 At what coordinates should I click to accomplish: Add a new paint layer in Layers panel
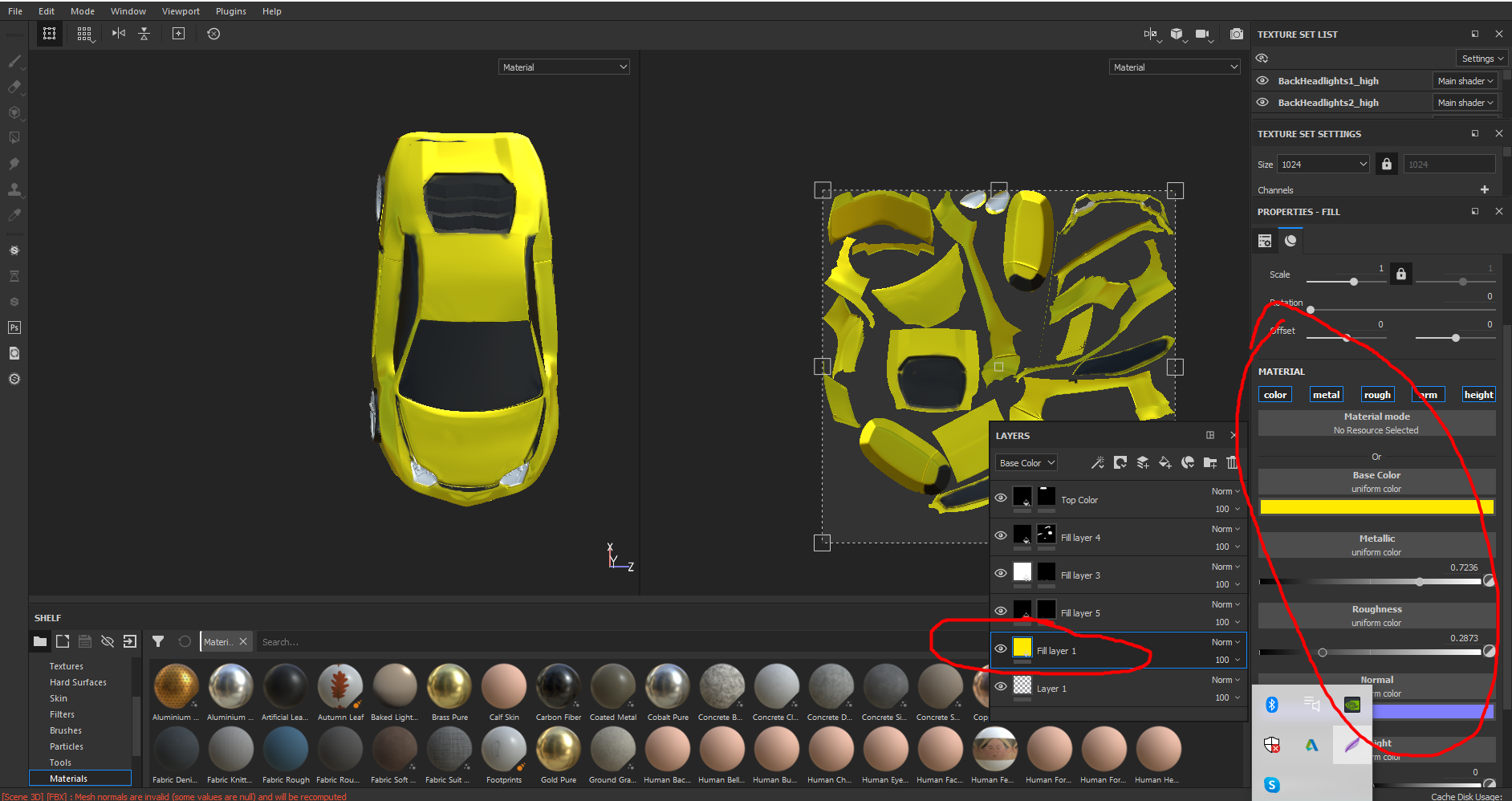click(x=1143, y=462)
